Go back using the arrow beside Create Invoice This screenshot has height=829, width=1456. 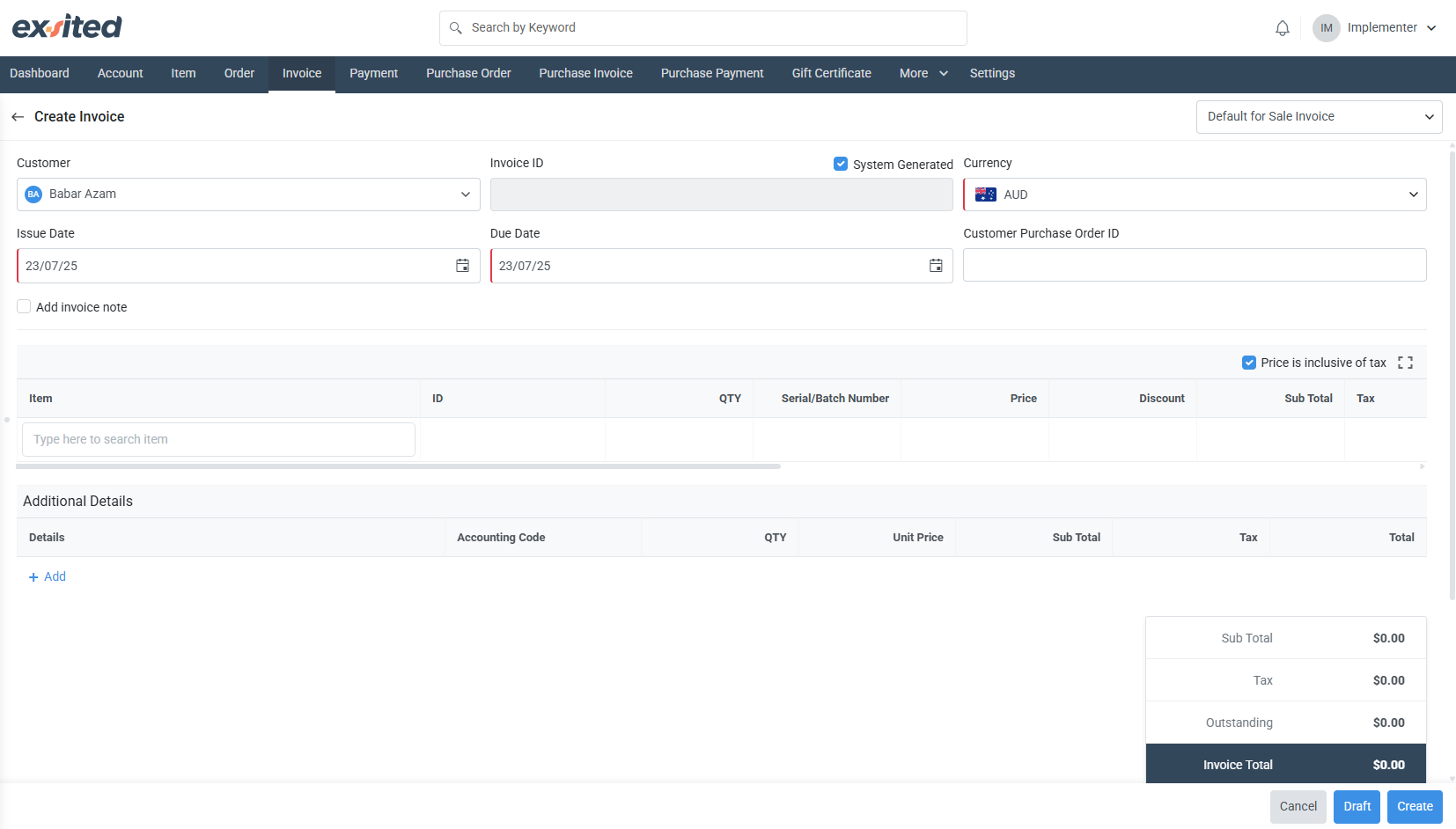18,117
